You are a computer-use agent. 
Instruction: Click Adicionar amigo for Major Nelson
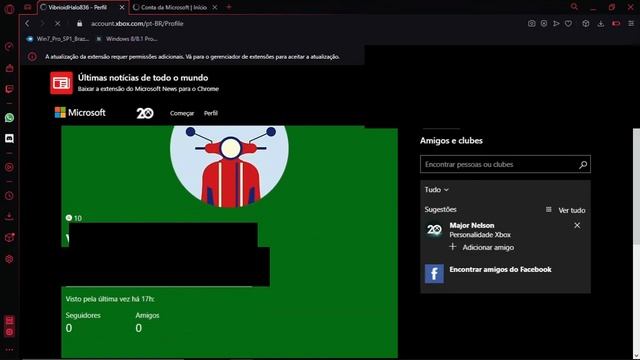tap(482, 247)
